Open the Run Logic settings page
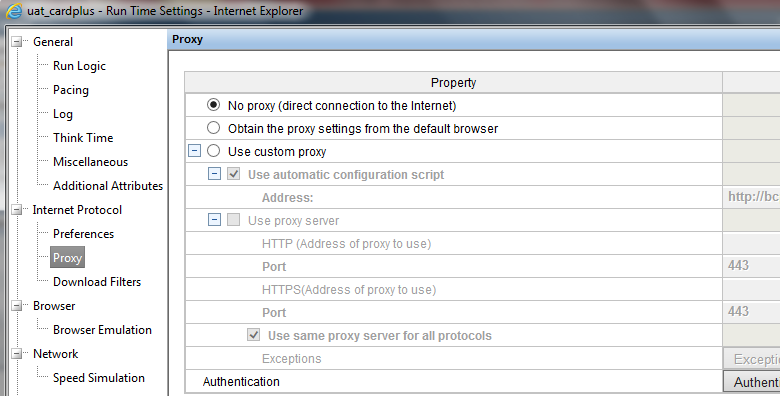780x396 pixels. pyautogui.click(x=79, y=66)
